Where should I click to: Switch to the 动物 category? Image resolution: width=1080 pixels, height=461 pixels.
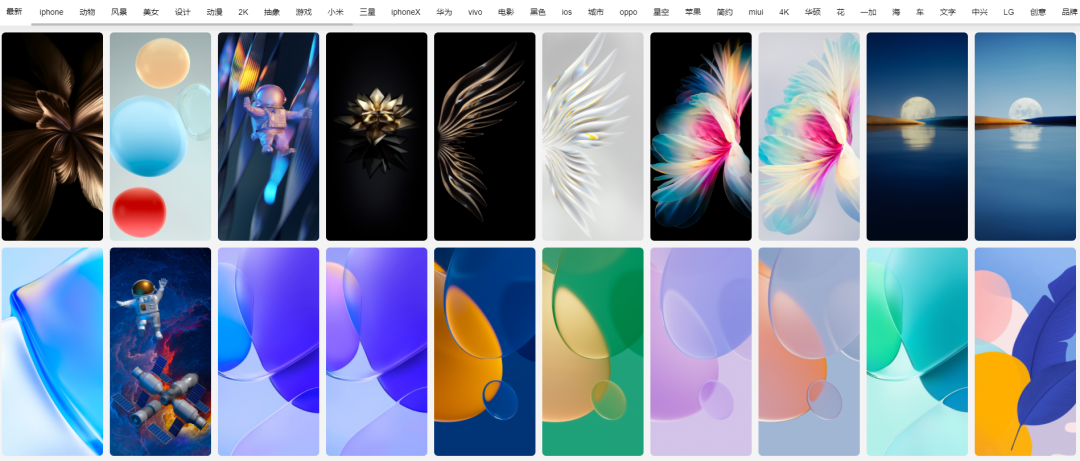[x=87, y=12]
